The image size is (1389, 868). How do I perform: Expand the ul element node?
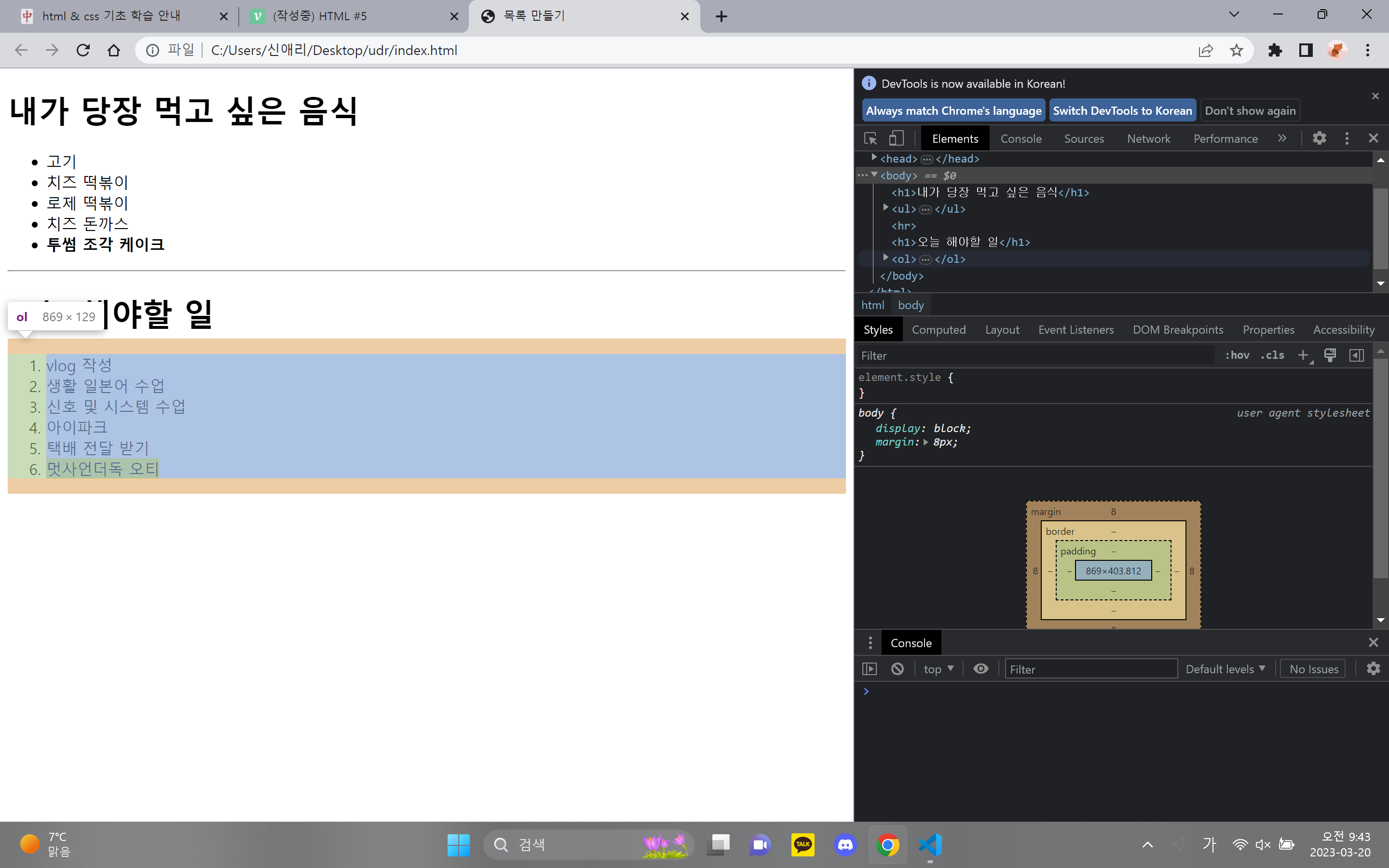tap(885, 208)
